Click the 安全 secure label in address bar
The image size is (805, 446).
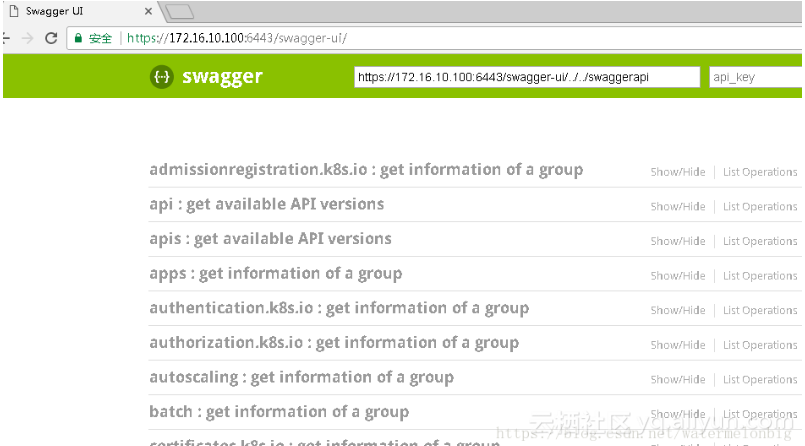[x=100, y=38]
